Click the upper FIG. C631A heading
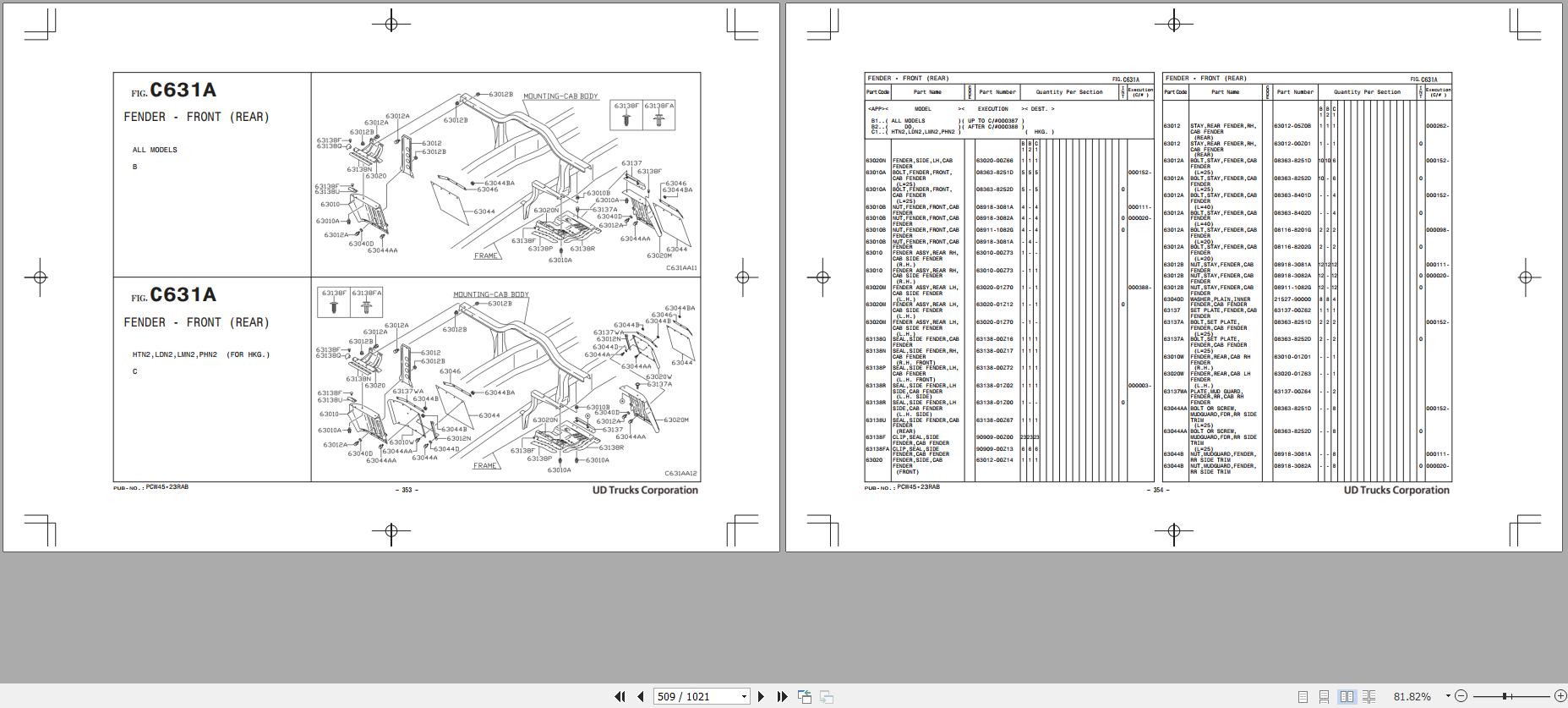Image resolution: width=1568 pixels, height=708 pixels. click(174, 91)
